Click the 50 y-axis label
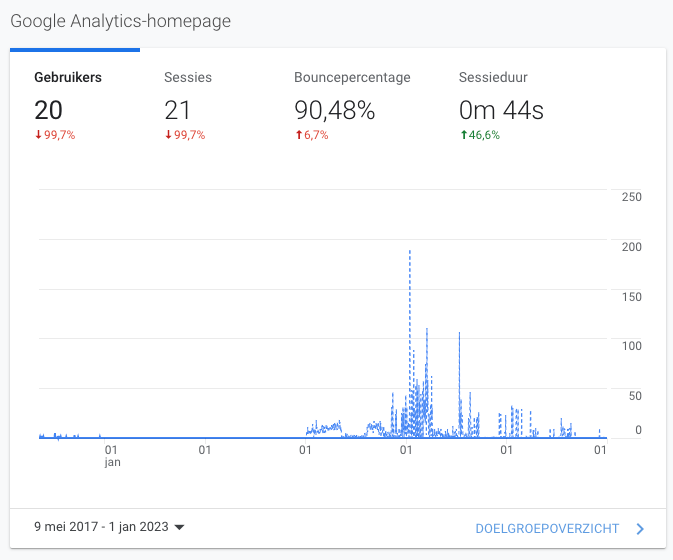The height and width of the screenshot is (560, 673). click(x=635, y=396)
